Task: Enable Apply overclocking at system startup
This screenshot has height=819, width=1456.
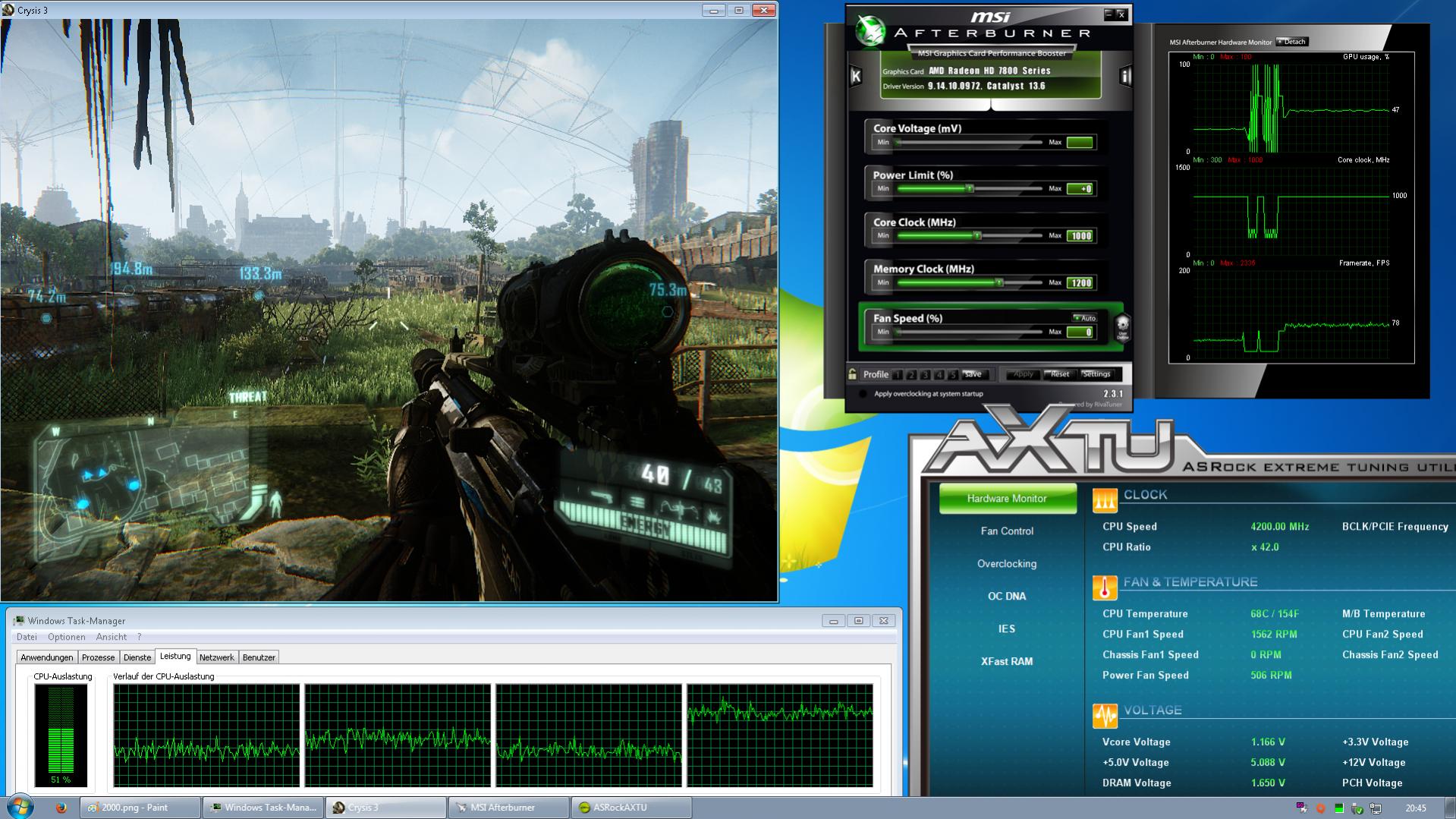Action: [x=863, y=394]
